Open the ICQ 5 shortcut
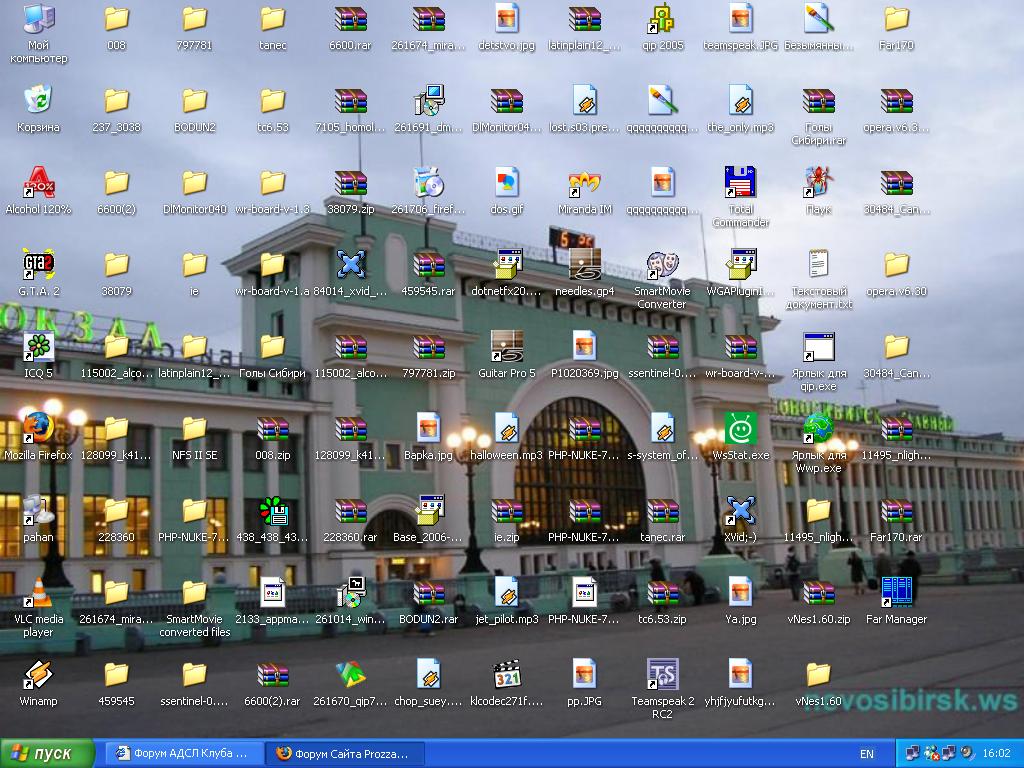This screenshot has height=768, width=1024. point(39,348)
